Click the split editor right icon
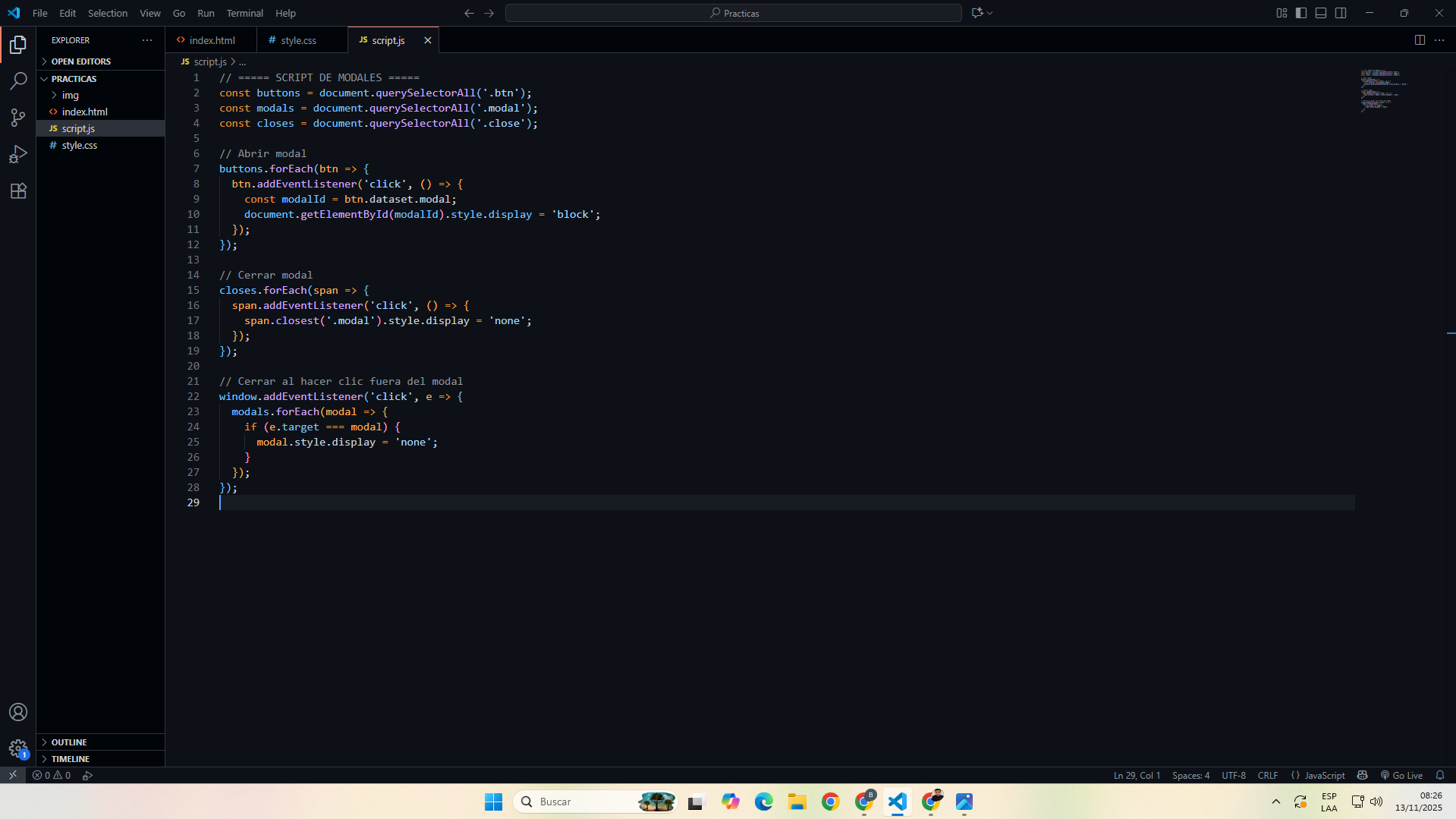Screen dimensions: 1456x819 coord(1420,40)
